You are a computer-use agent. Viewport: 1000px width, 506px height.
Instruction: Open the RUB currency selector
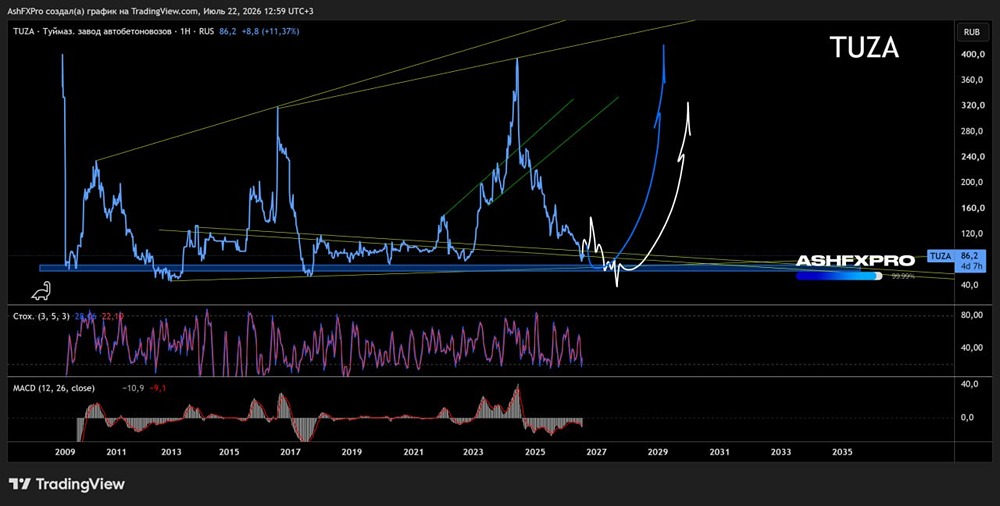pyautogui.click(x=971, y=31)
